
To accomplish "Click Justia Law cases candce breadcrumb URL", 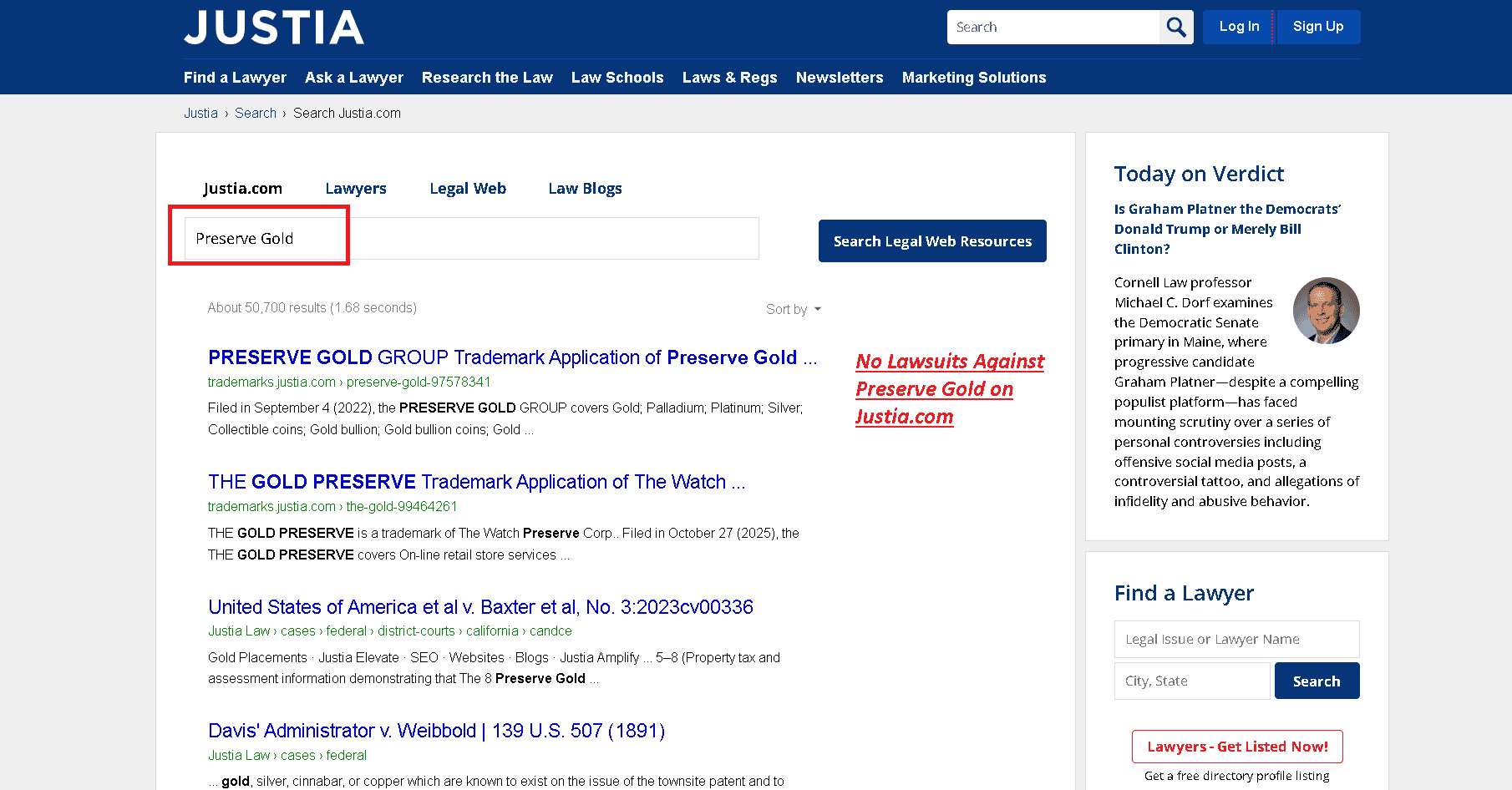I will (390, 630).
